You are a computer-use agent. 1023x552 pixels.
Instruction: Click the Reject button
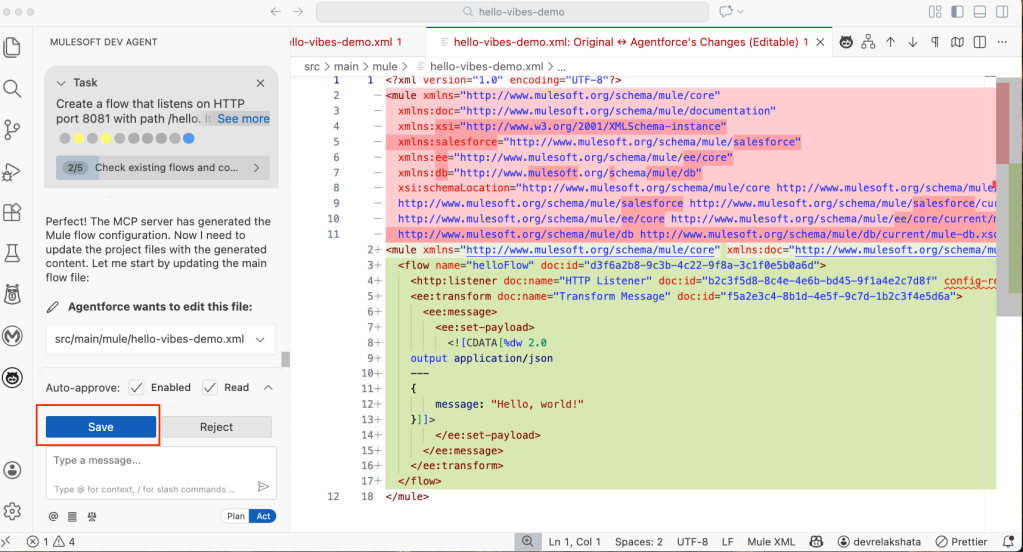[x=216, y=427]
